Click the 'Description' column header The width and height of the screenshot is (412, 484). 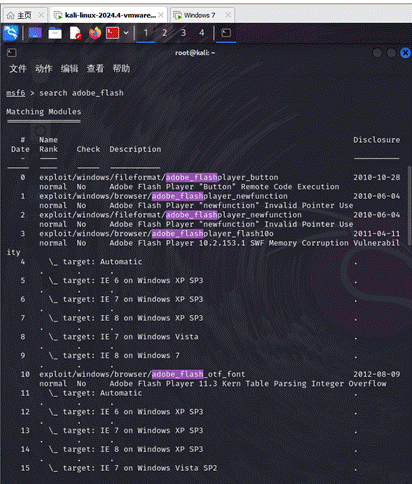tap(135, 149)
